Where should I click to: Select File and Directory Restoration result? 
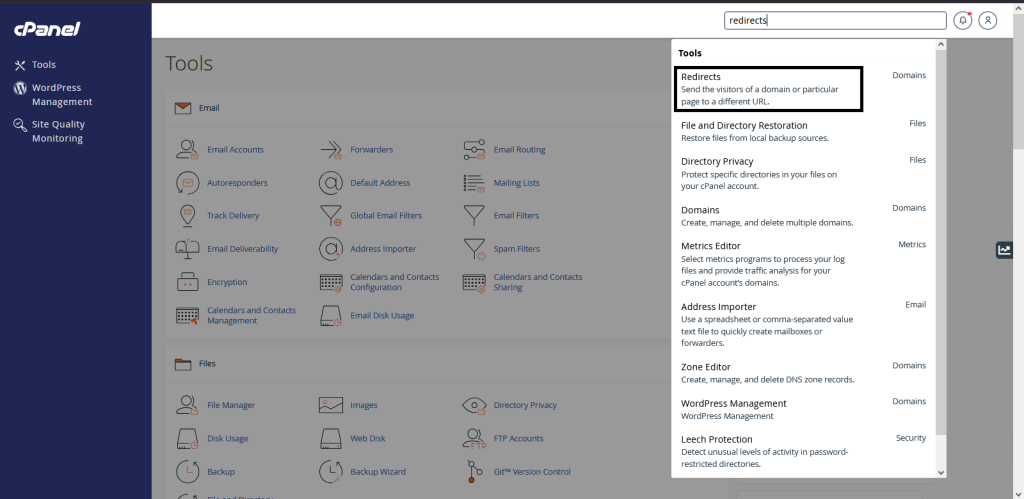click(x=803, y=131)
